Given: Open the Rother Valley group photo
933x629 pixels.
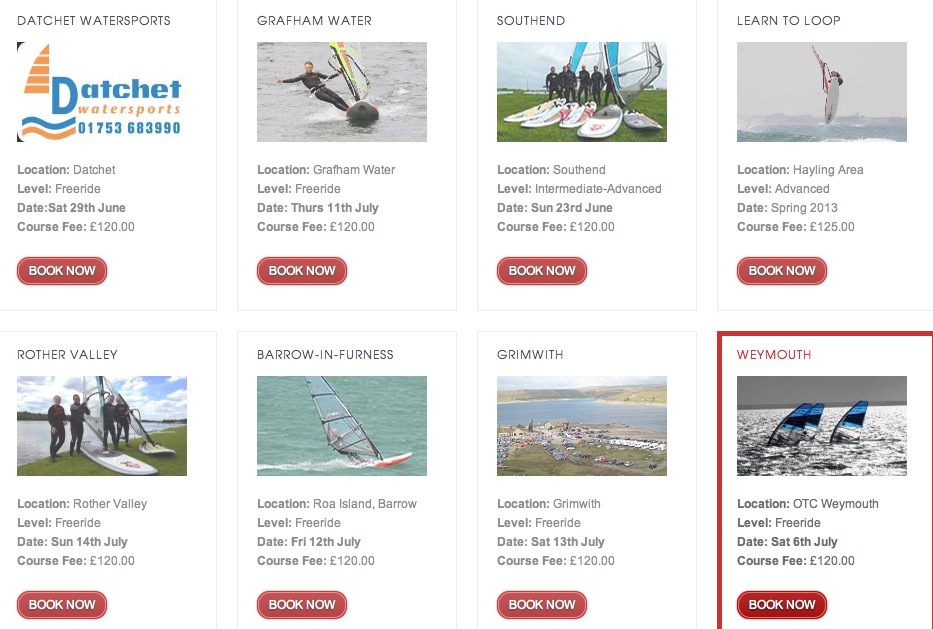Looking at the screenshot, I should tap(102, 425).
